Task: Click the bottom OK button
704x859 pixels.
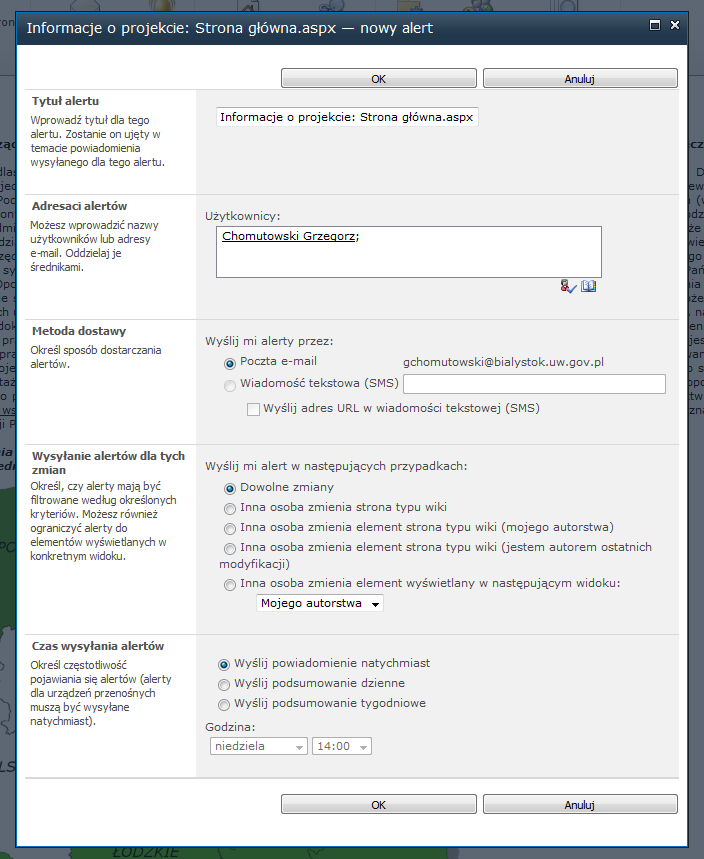Action: tap(379, 804)
